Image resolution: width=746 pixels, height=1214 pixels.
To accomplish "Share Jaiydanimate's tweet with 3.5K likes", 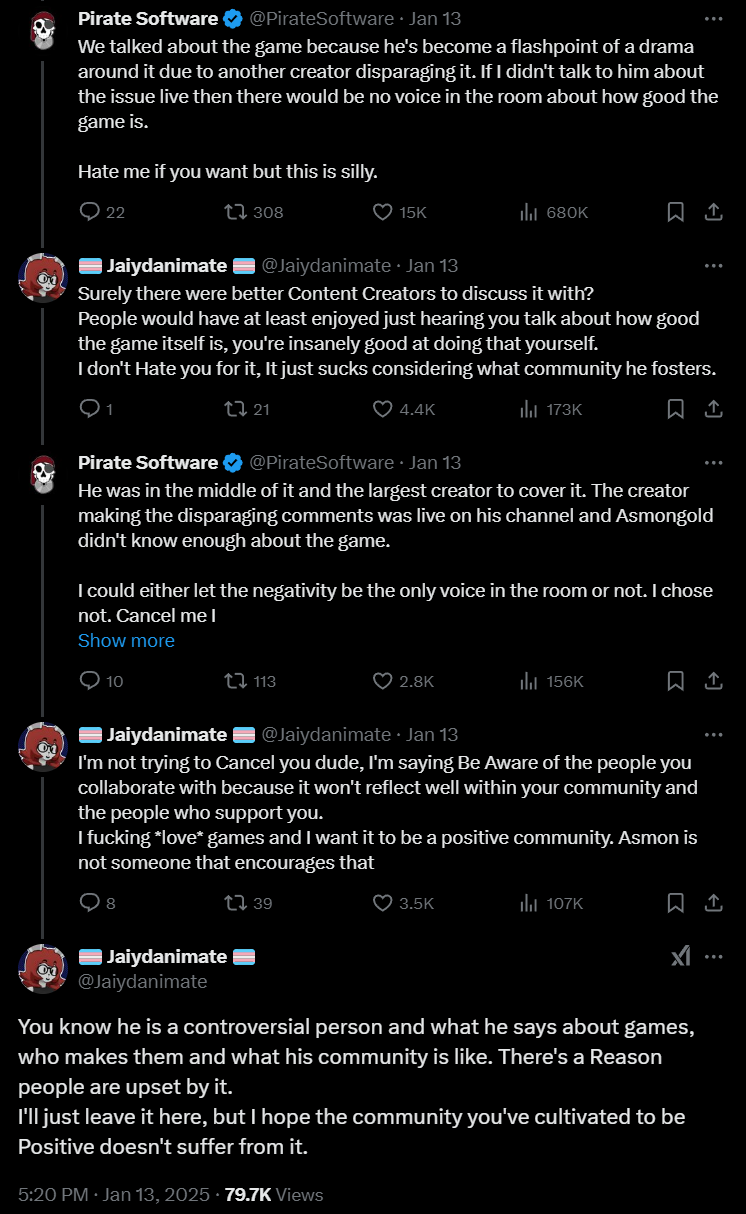I will tap(714, 903).
